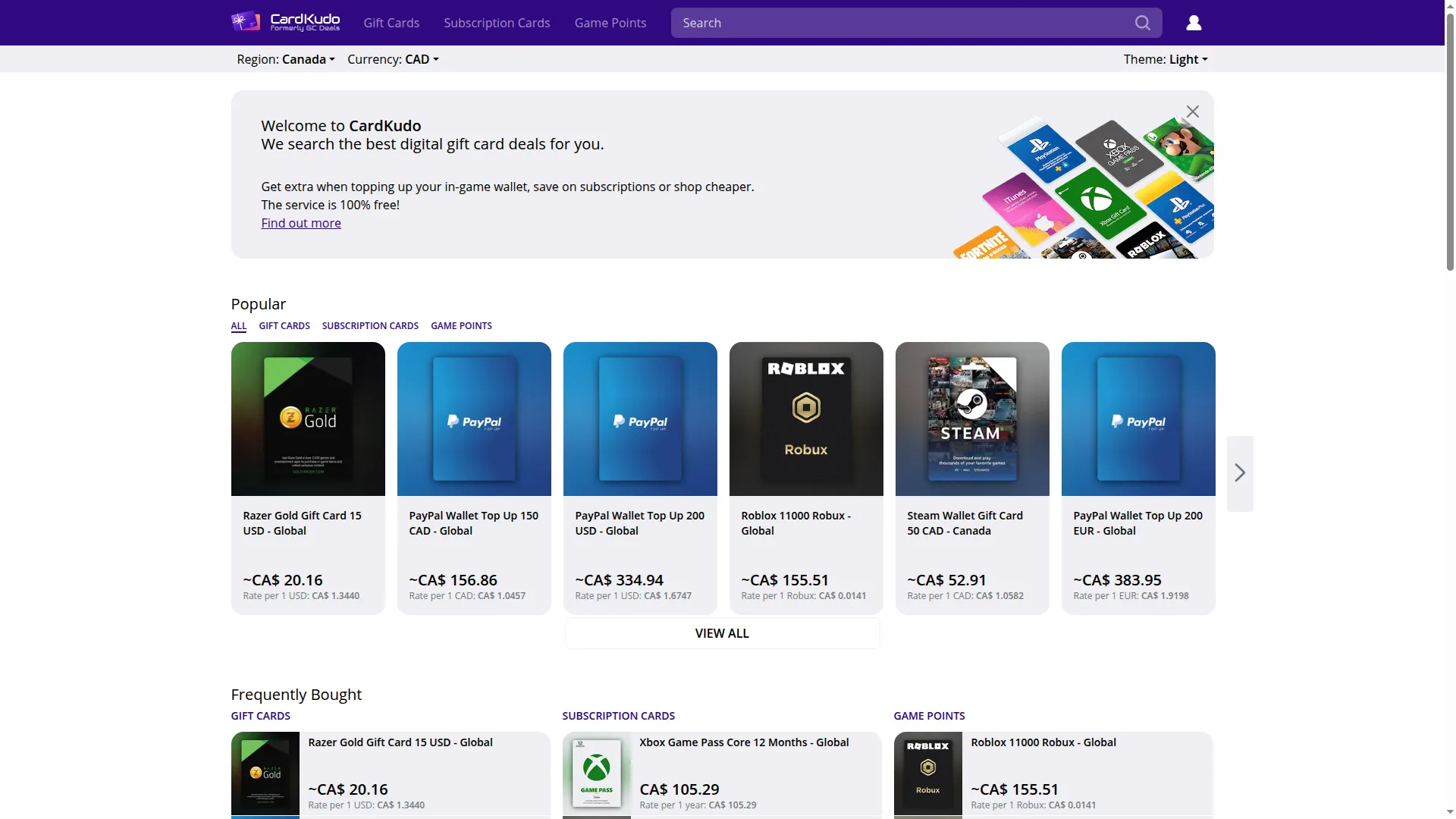Click next arrow in Popular carousel
This screenshot has height=819, width=1456.
[x=1240, y=473]
